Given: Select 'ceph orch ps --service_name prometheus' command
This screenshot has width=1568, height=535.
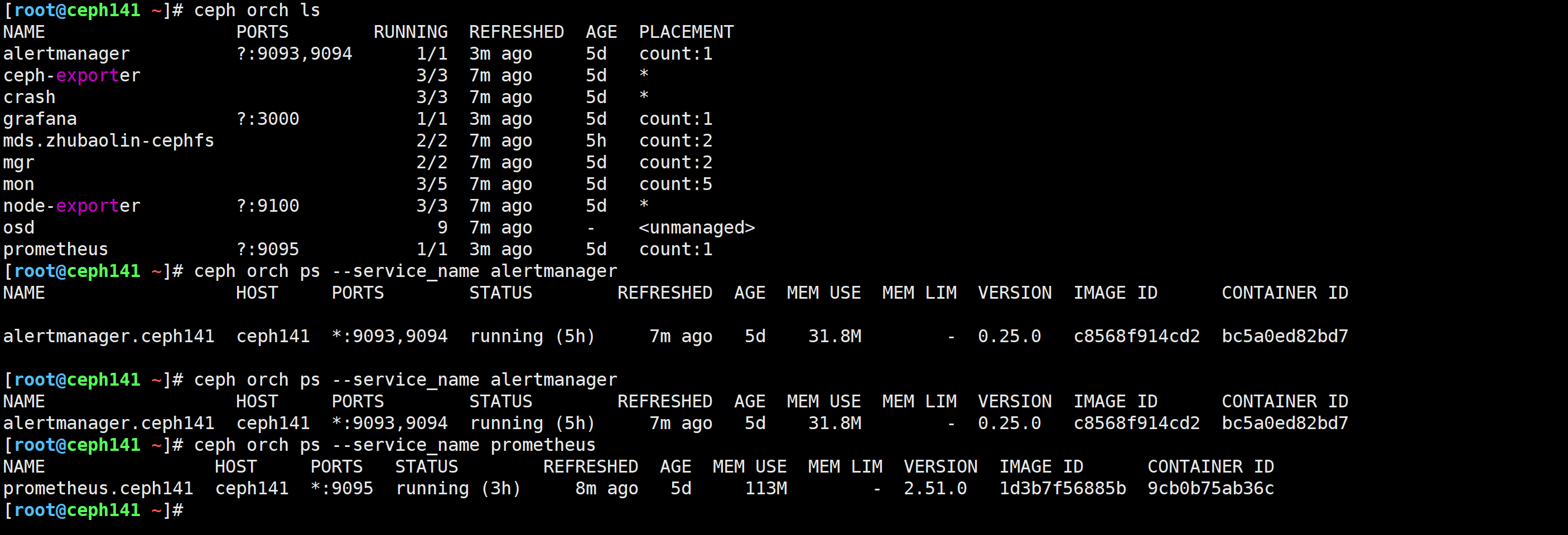Looking at the screenshot, I should pyautogui.click(x=395, y=446).
